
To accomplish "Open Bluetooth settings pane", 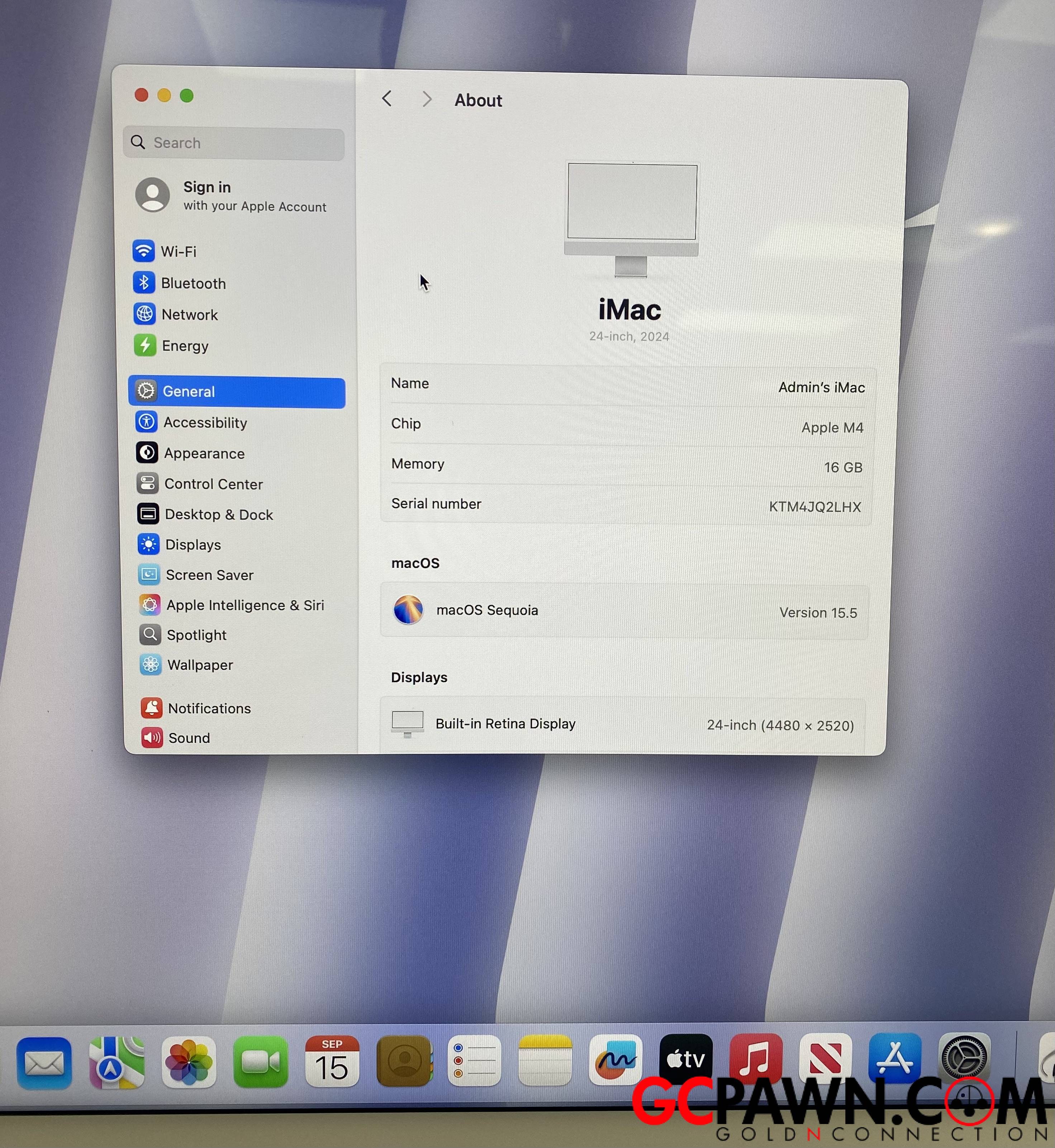I will [193, 283].
